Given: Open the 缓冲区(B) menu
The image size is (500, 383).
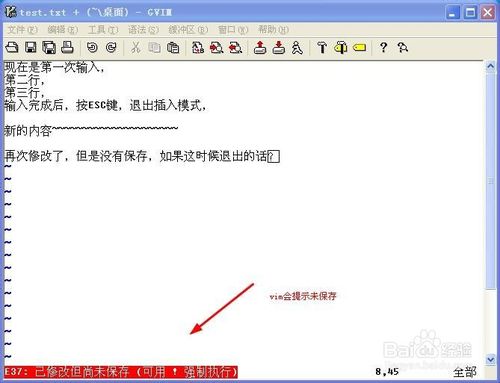Looking at the screenshot, I should point(188,30).
